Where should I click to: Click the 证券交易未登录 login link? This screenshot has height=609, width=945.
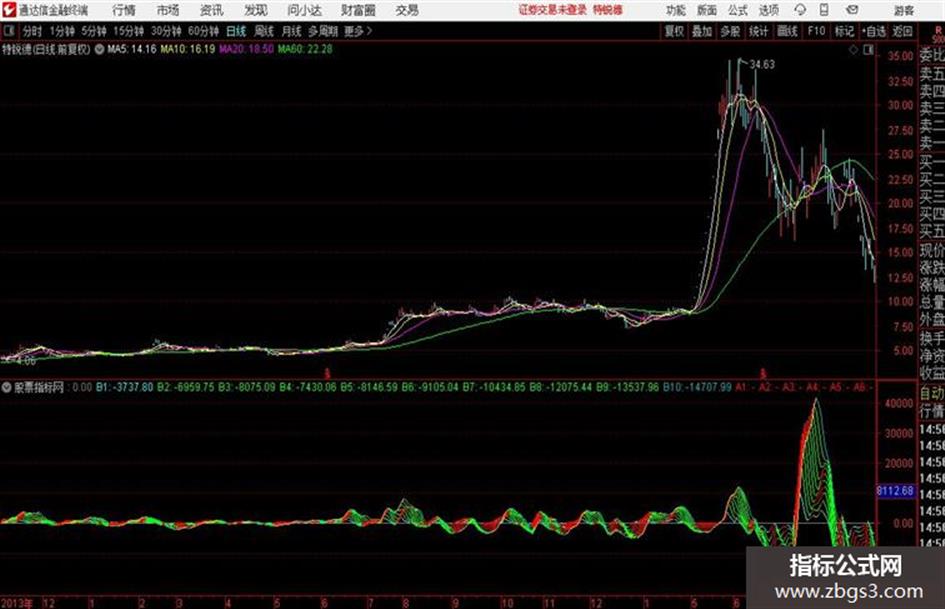coord(553,10)
